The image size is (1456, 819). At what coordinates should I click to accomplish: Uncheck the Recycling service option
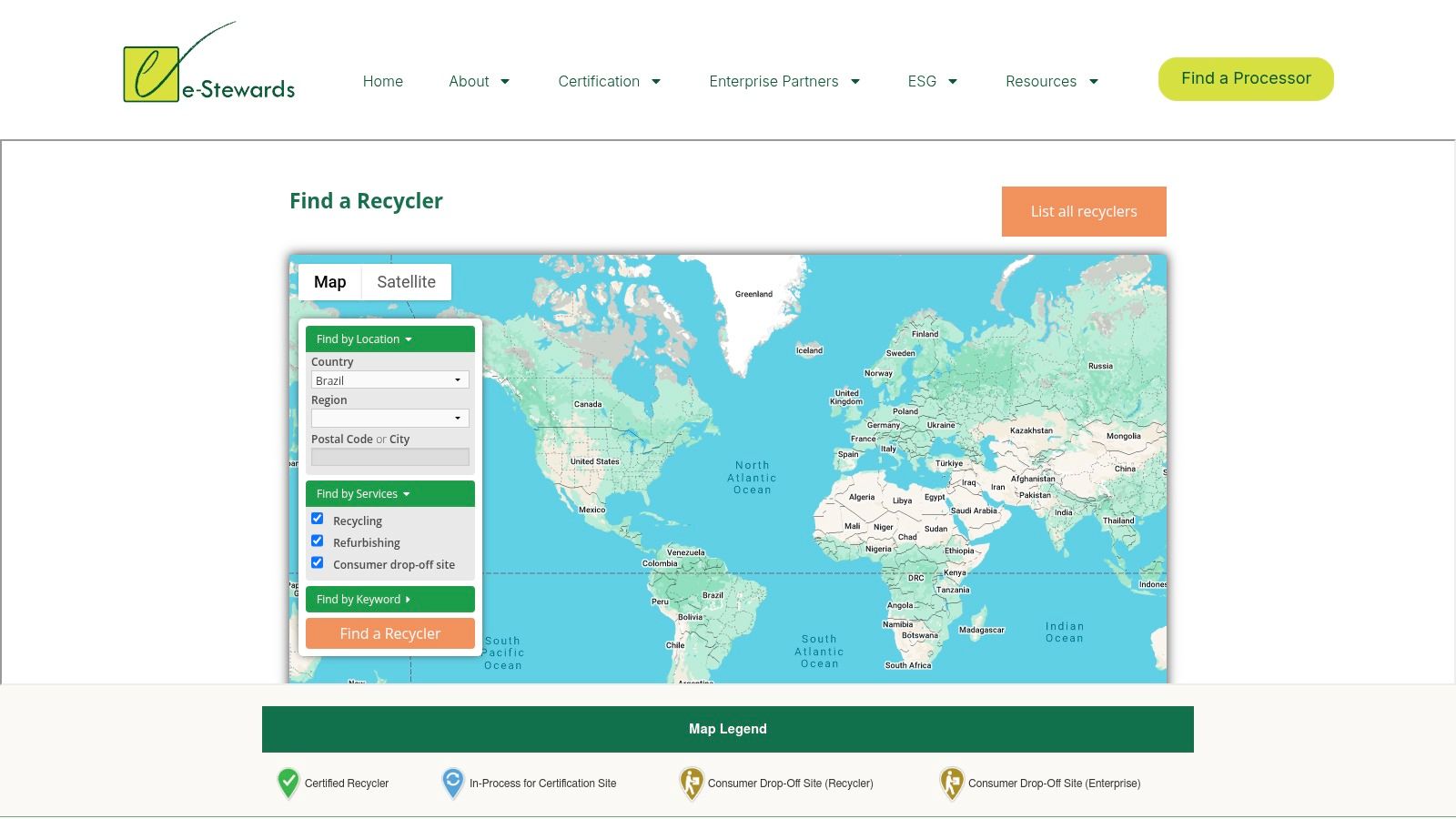coord(317,518)
